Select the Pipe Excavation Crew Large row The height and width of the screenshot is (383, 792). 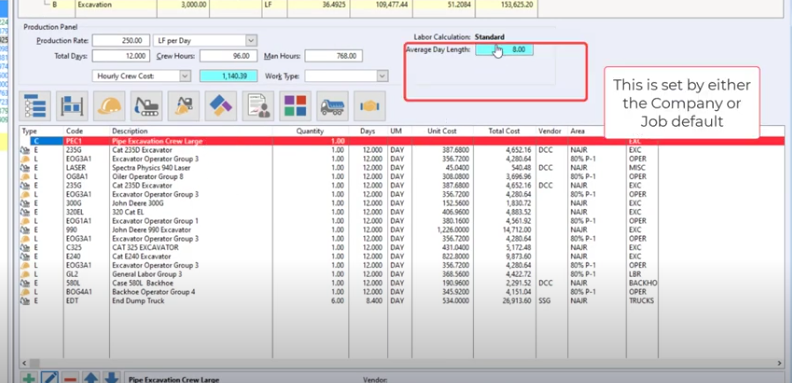click(x=403, y=141)
